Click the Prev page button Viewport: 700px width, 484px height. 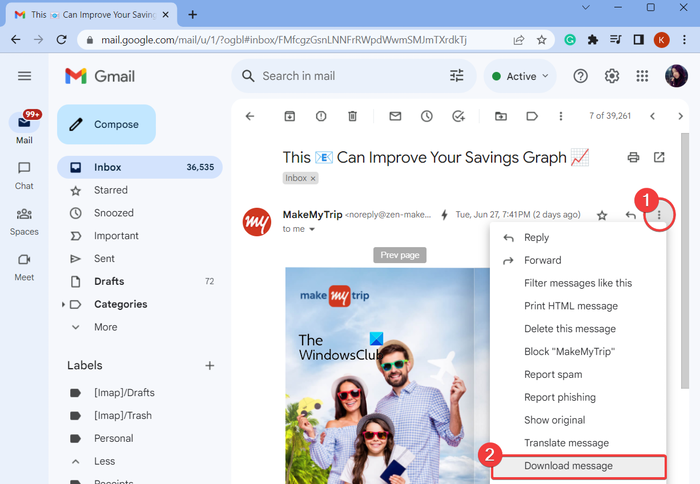coord(400,255)
